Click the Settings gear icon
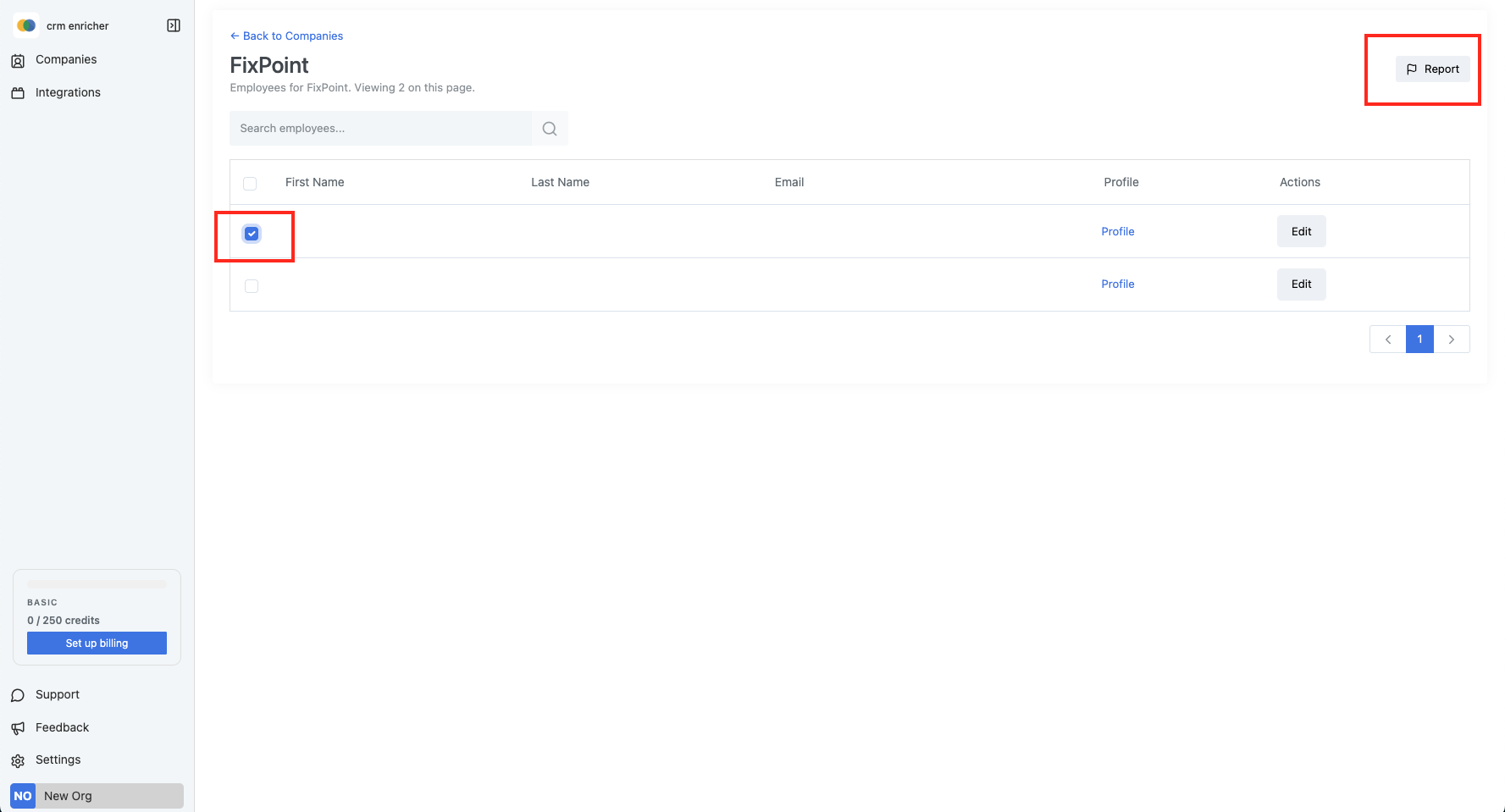Screen dimensions: 1505x812 pyautogui.click(x=18, y=760)
